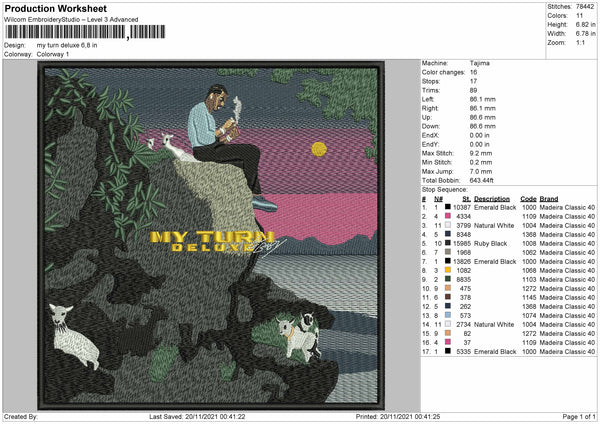Click the 'Natural White' description in row 3
Viewport: 600px width, 424px height.
pos(494,225)
